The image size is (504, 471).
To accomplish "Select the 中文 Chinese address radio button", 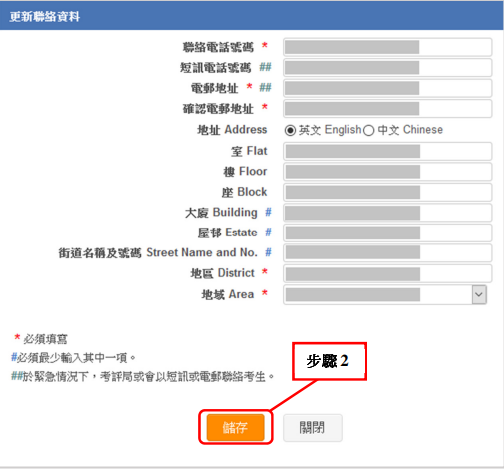I will (x=368, y=130).
